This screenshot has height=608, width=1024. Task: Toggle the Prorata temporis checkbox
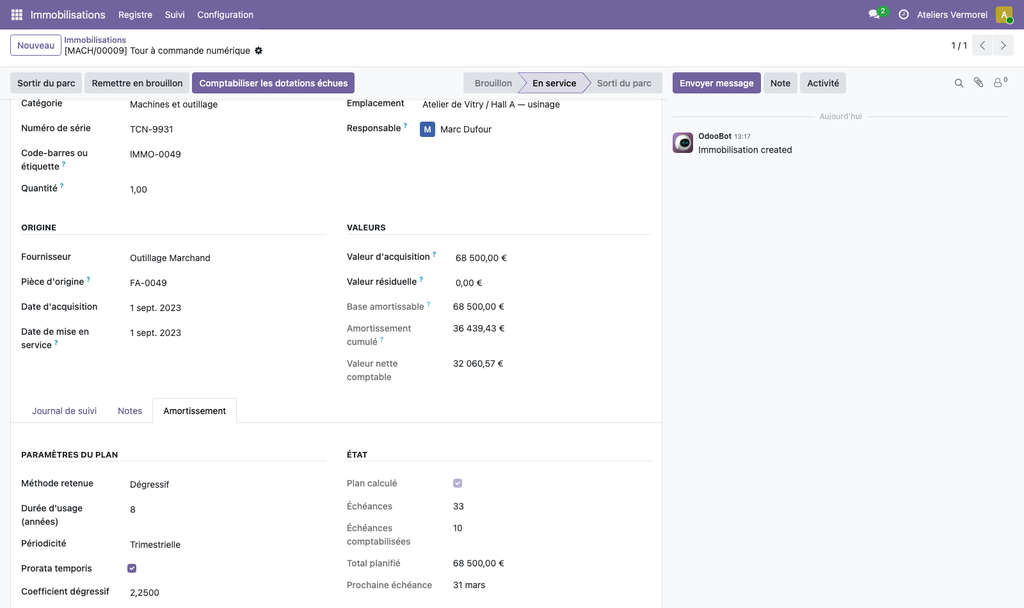[132, 568]
